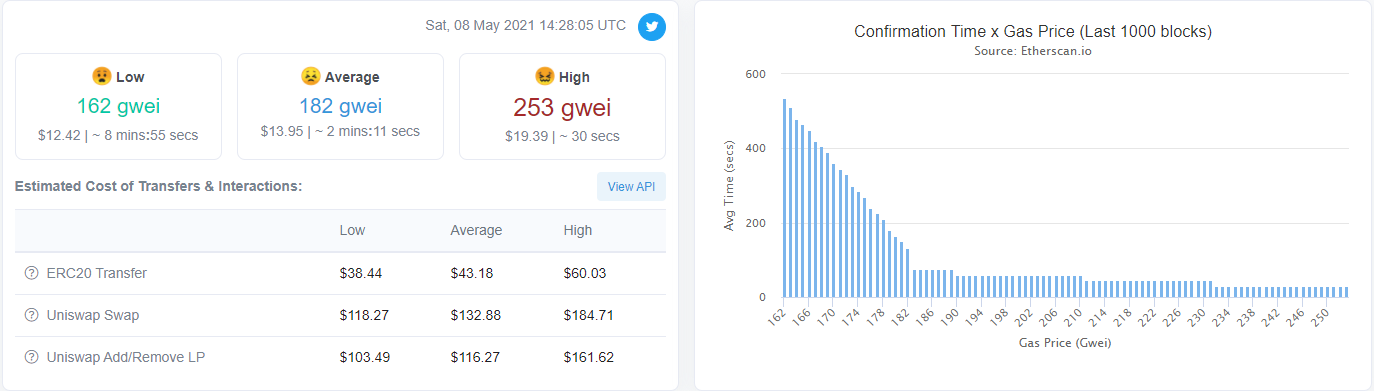Click the help icon beside Uniswap Add/Remove LP

coord(31,357)
